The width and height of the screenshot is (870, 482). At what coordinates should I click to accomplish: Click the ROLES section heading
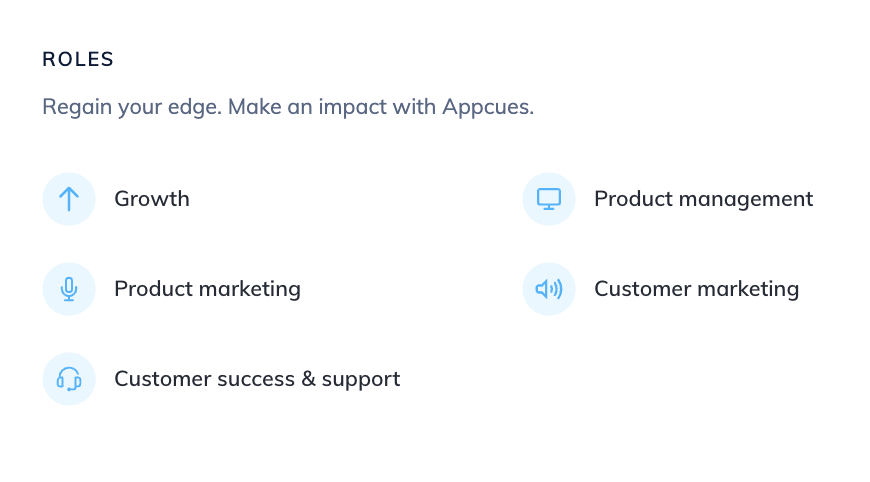point(78,59)
